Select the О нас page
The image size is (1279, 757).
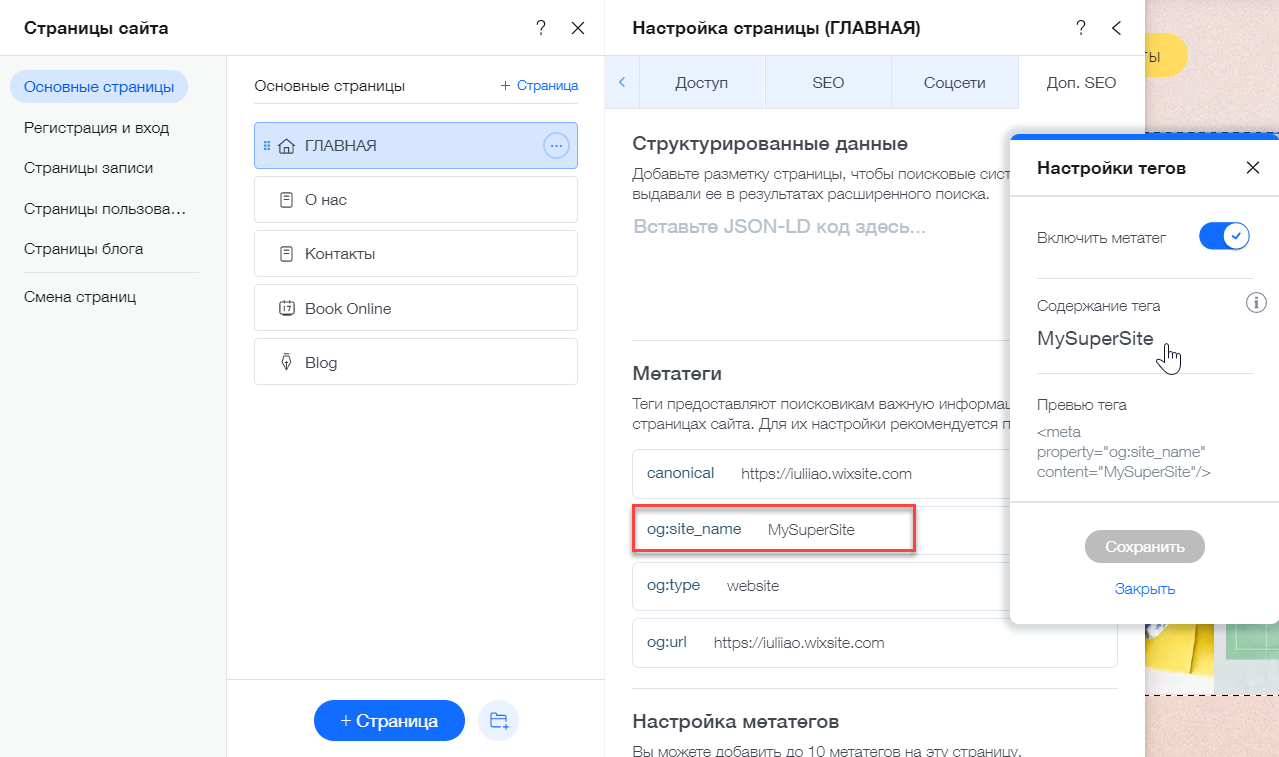point(416,200)
